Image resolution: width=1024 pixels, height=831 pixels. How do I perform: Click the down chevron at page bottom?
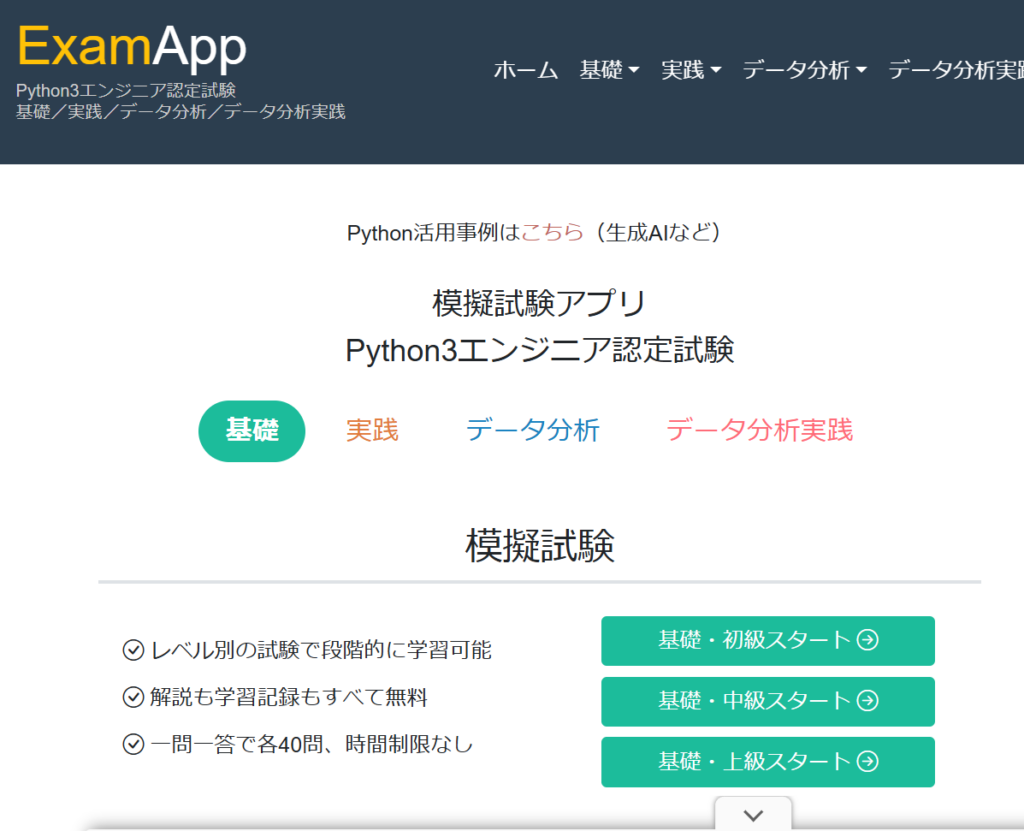pos(754,814)
